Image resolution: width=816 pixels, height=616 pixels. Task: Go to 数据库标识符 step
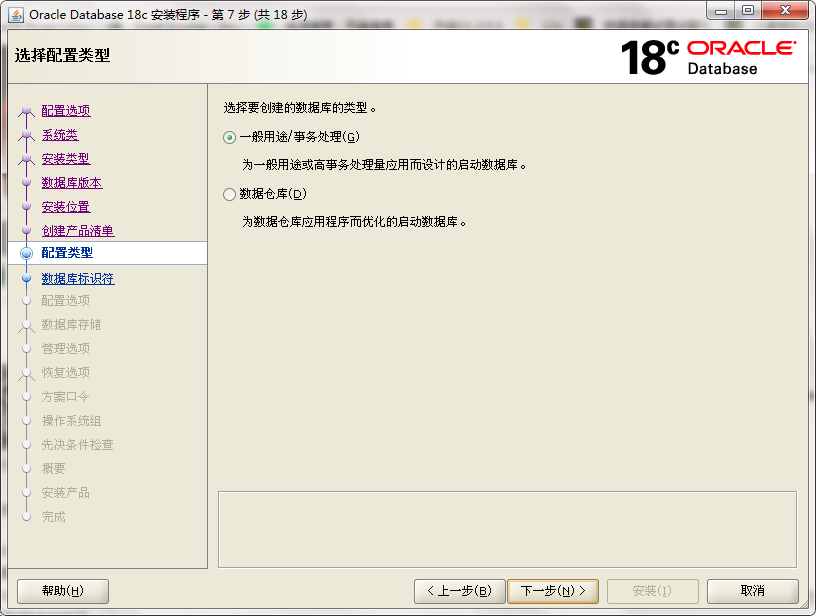point(78,279)
